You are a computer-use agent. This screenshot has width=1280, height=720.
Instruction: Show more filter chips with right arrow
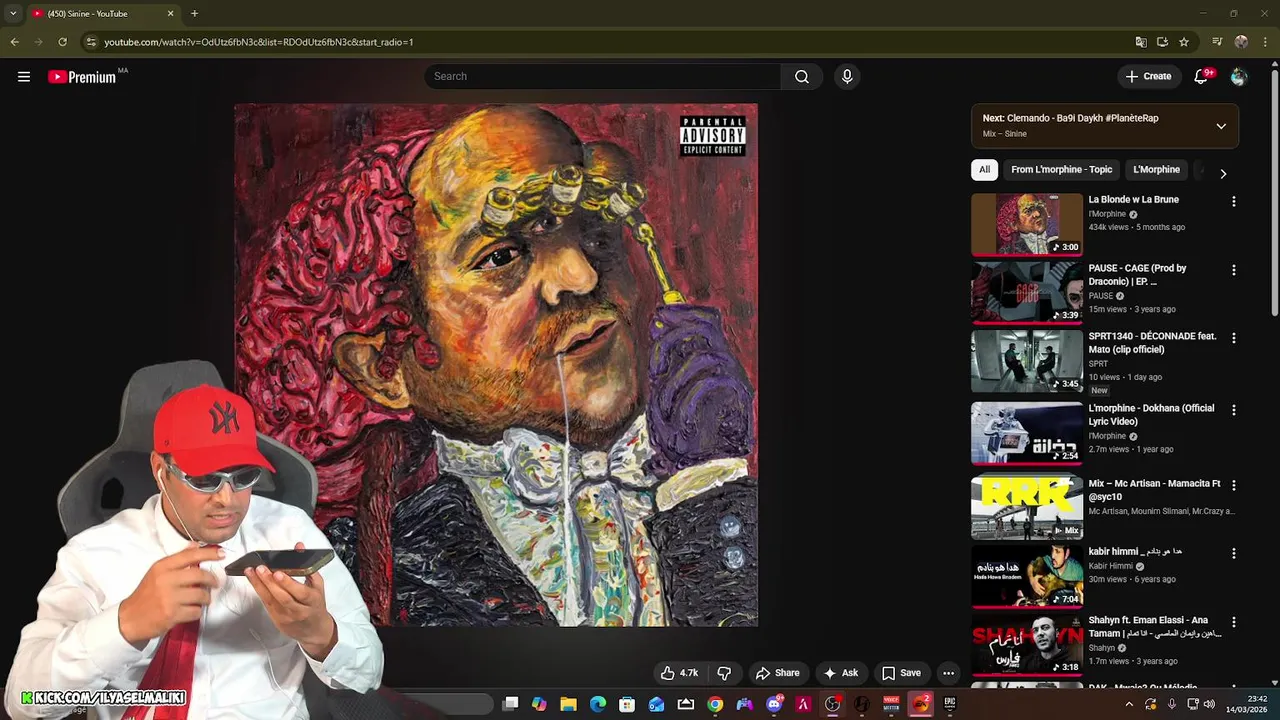(1222, 173)
